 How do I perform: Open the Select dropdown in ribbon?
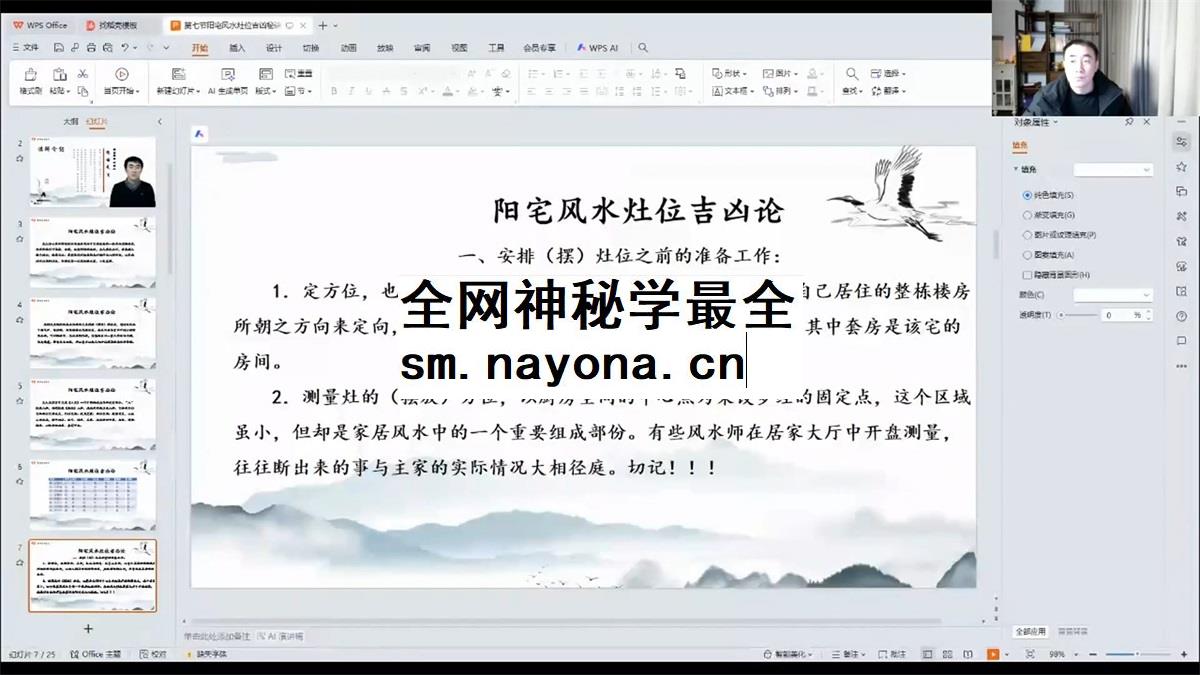click(888, 73)
